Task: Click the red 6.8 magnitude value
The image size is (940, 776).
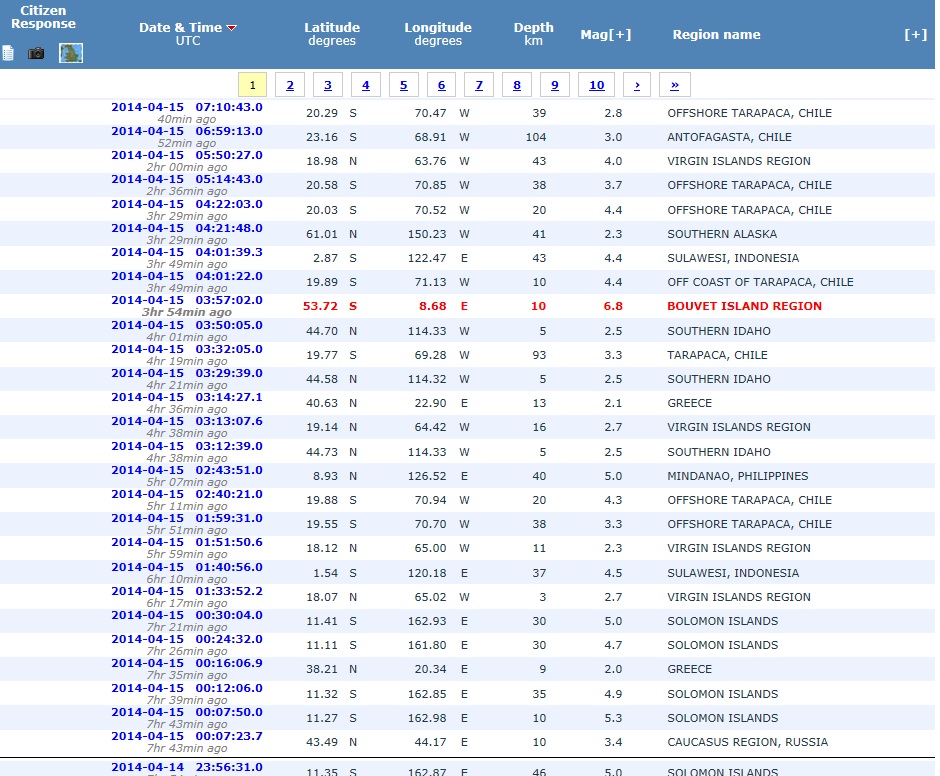Action: 613,306
